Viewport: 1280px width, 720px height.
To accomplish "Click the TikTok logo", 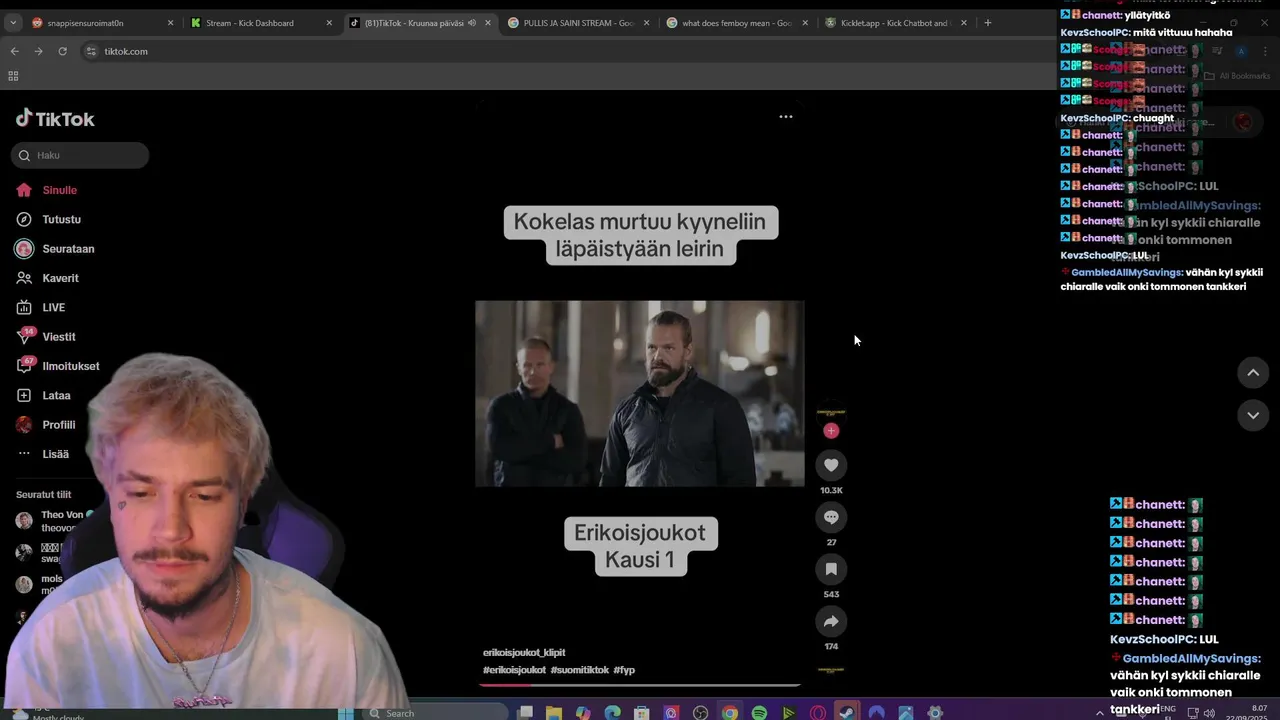I will pyautogui.click(x=55, y=119).
